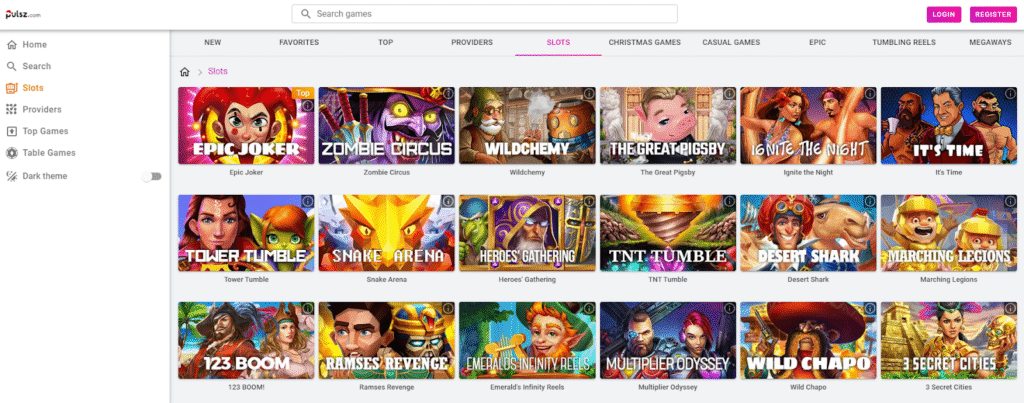This screenshot has width=1024, height=403.
Task: Open info icon on Zombie Circus card
Action: (x=448, y=94)
